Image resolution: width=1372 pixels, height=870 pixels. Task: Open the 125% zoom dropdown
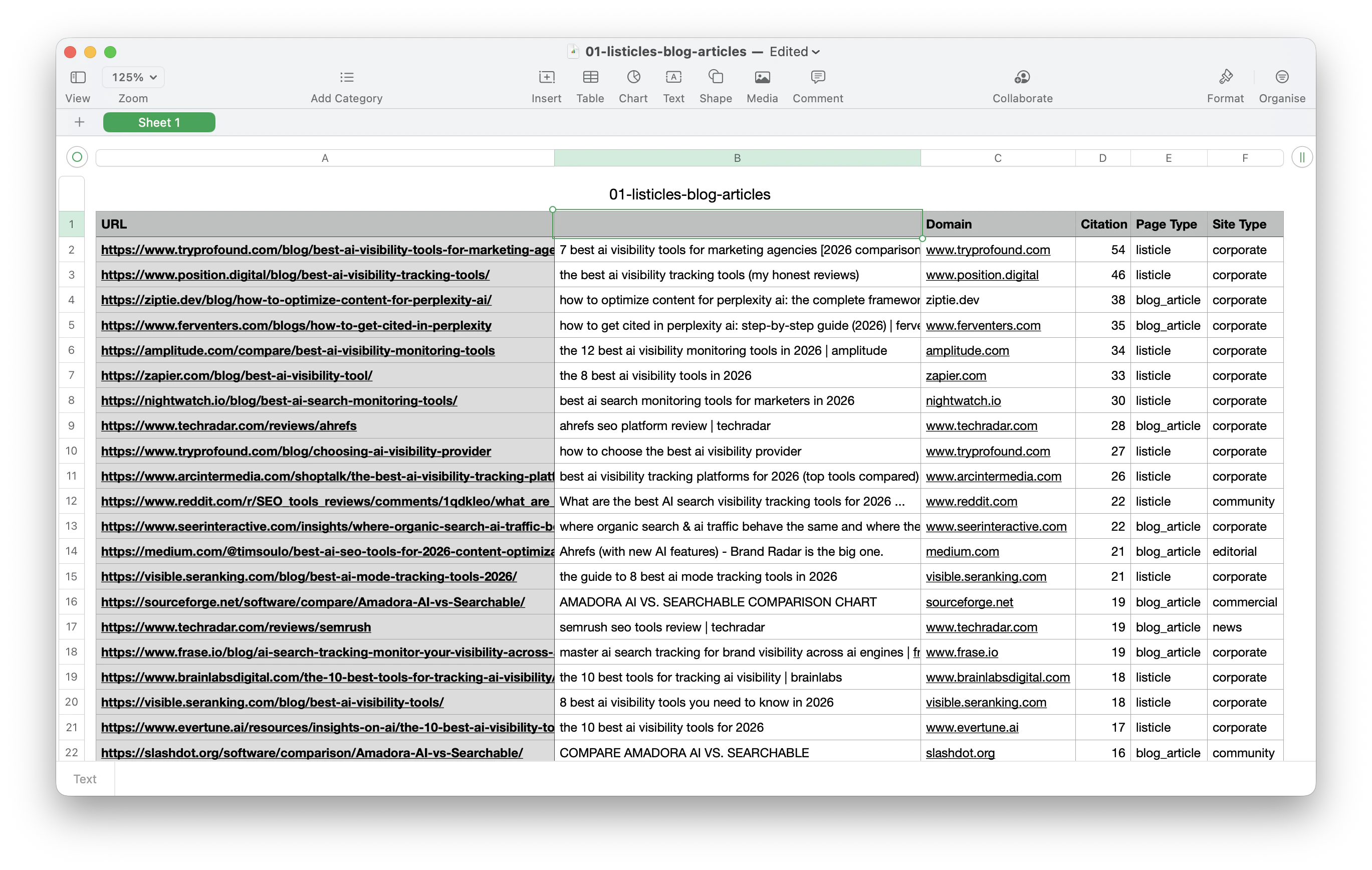pos(133,77)
